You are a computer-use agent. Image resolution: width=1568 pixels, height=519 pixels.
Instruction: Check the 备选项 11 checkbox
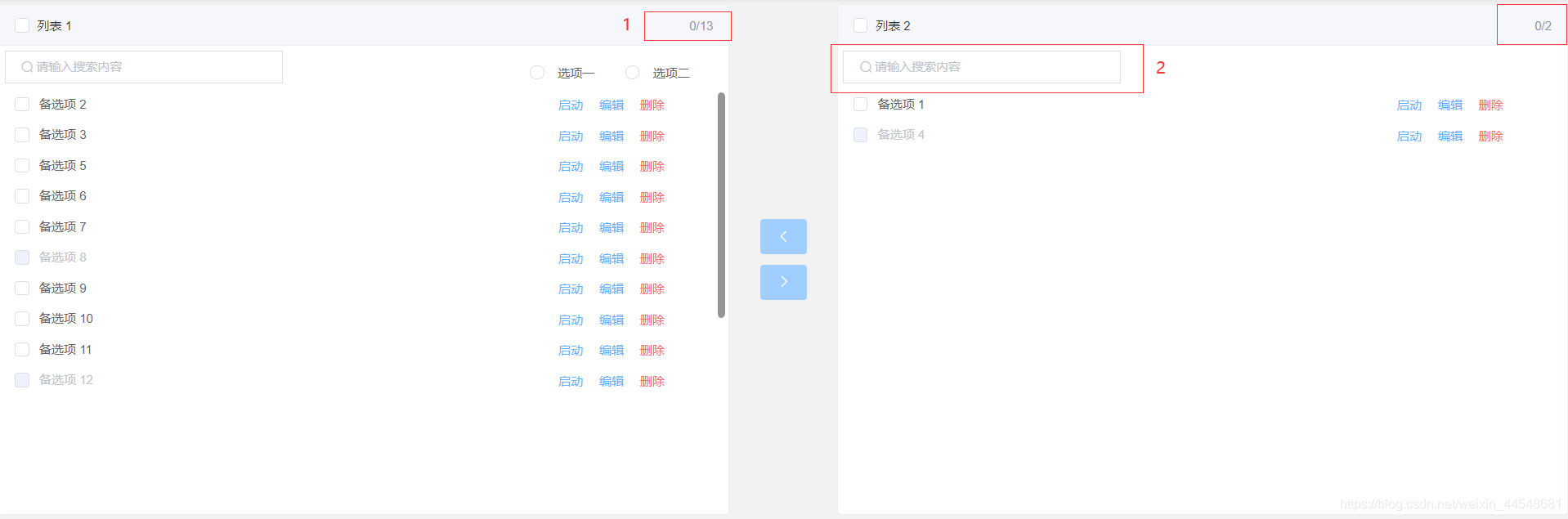tap(22, 349)
